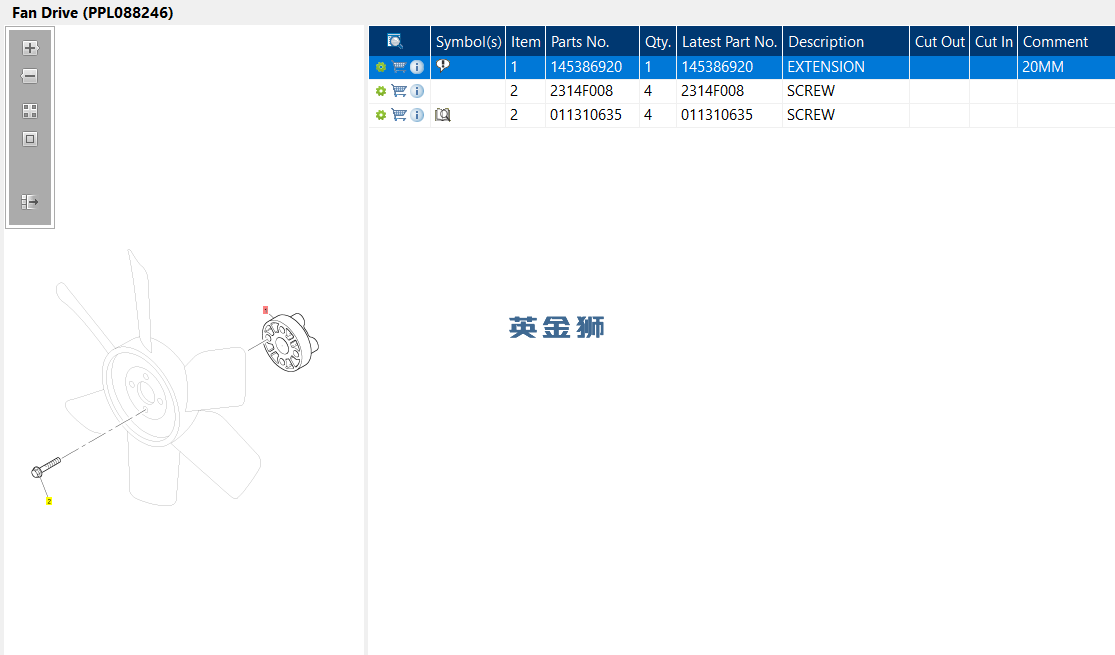Zoom in on the fan diagram
This screenshot has height=655, width=1115.
[x=30, y=48]
